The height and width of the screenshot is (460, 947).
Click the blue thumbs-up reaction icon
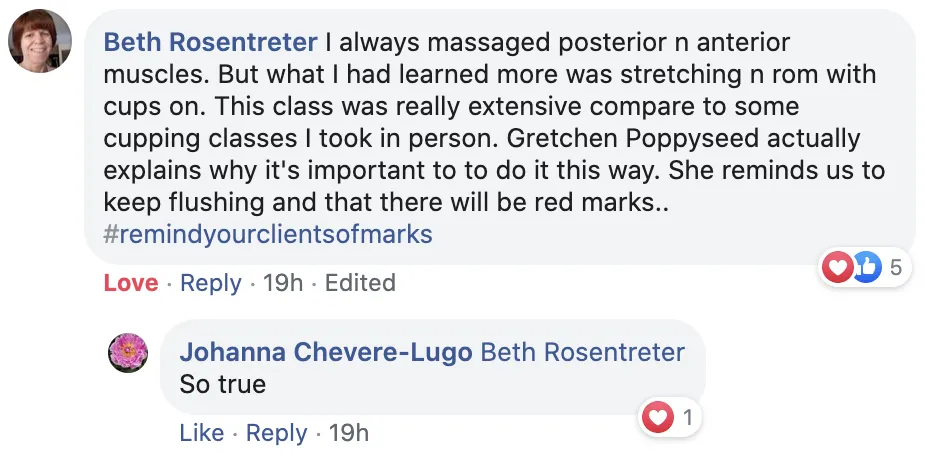[867, 267]
